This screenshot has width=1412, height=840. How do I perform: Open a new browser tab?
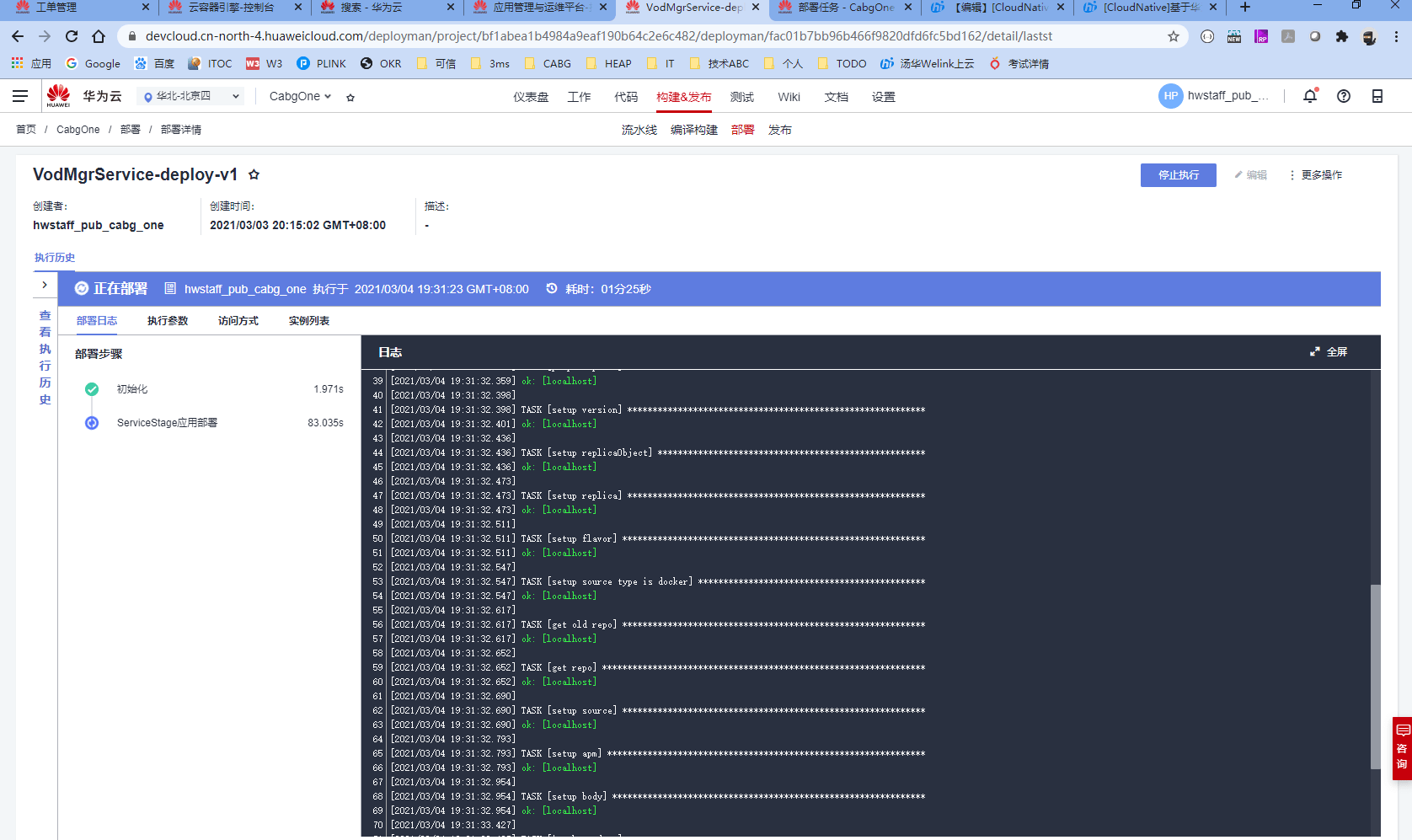[1245, 8]
